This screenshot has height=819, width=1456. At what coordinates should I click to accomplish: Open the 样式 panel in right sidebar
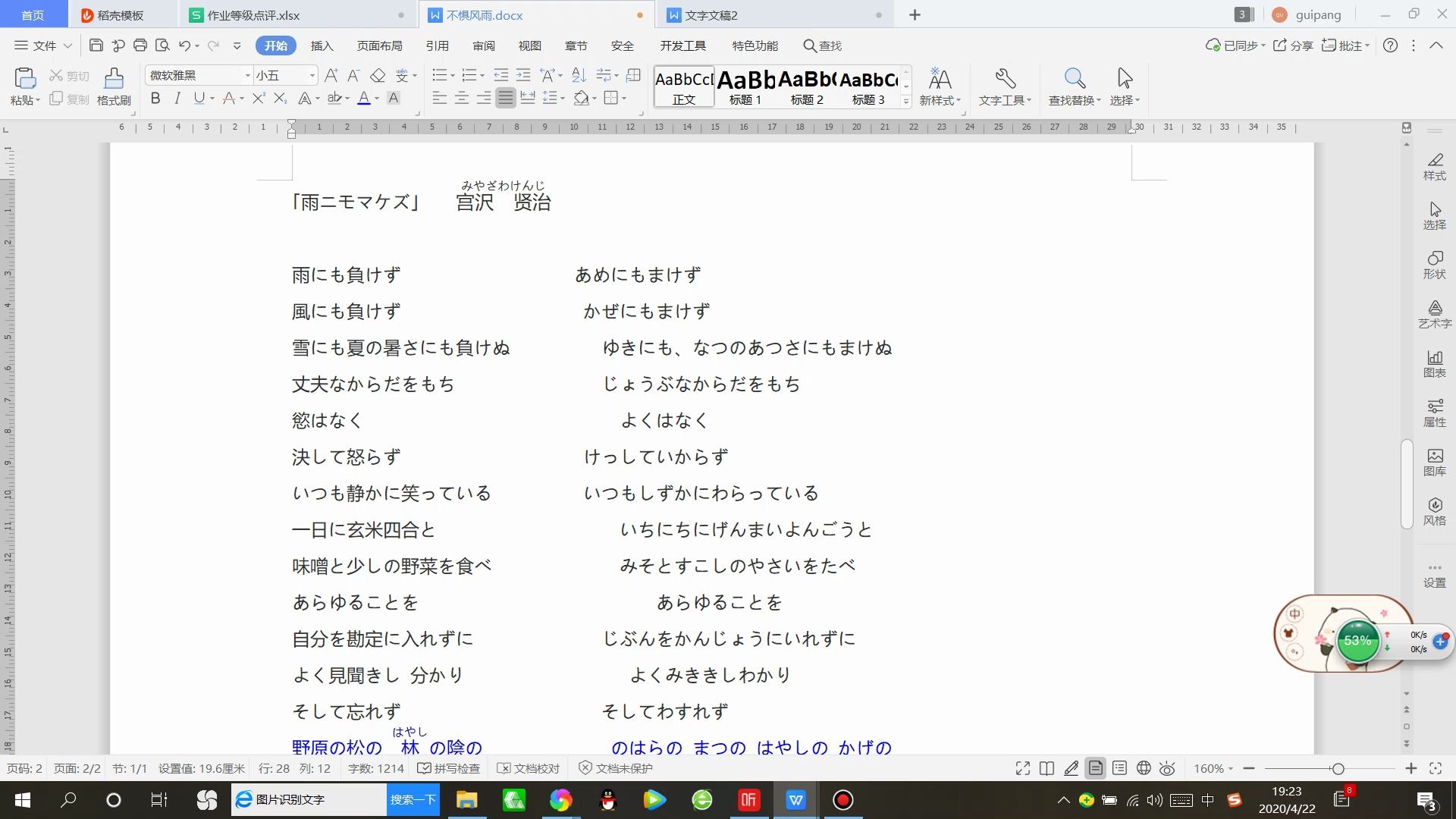pos(1434,167)
